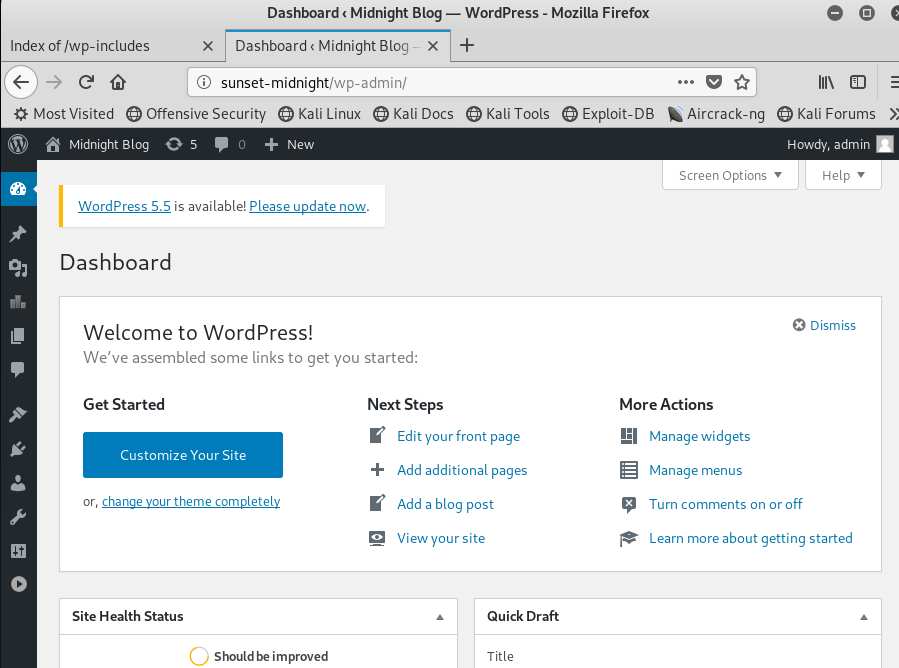Go back with browser back arrow

pos(21,83)
